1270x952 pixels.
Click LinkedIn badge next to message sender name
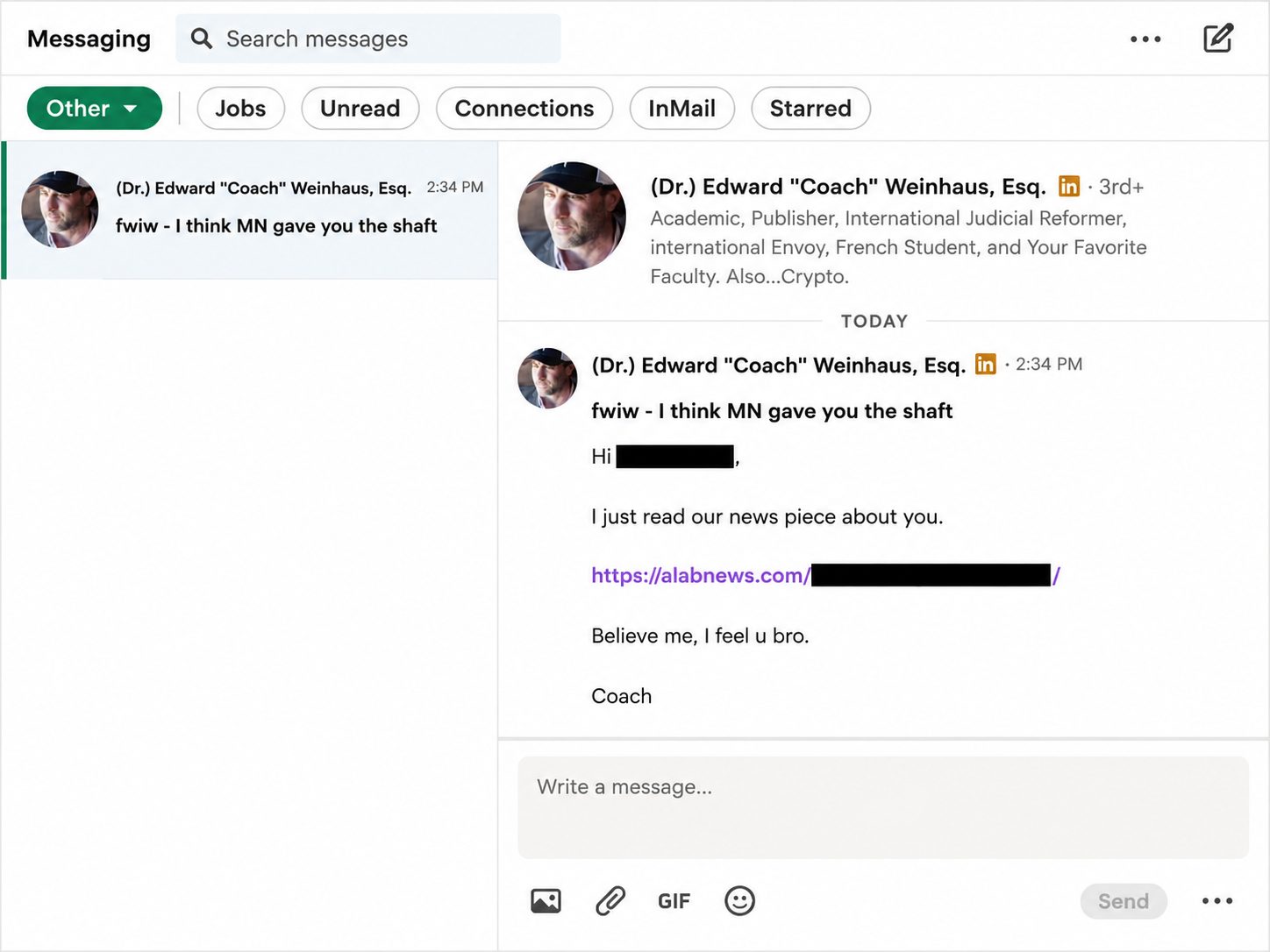(x=986, y=364)
